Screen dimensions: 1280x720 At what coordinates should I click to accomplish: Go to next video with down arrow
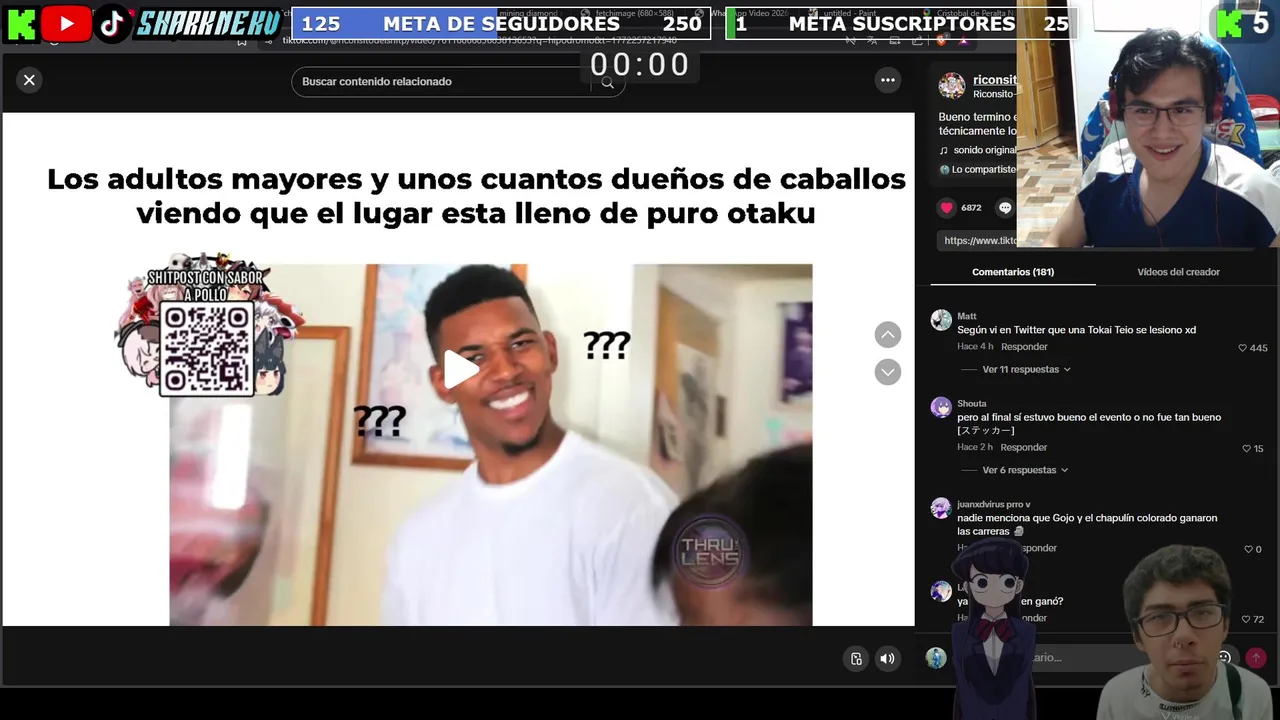[x=888, y=372]
